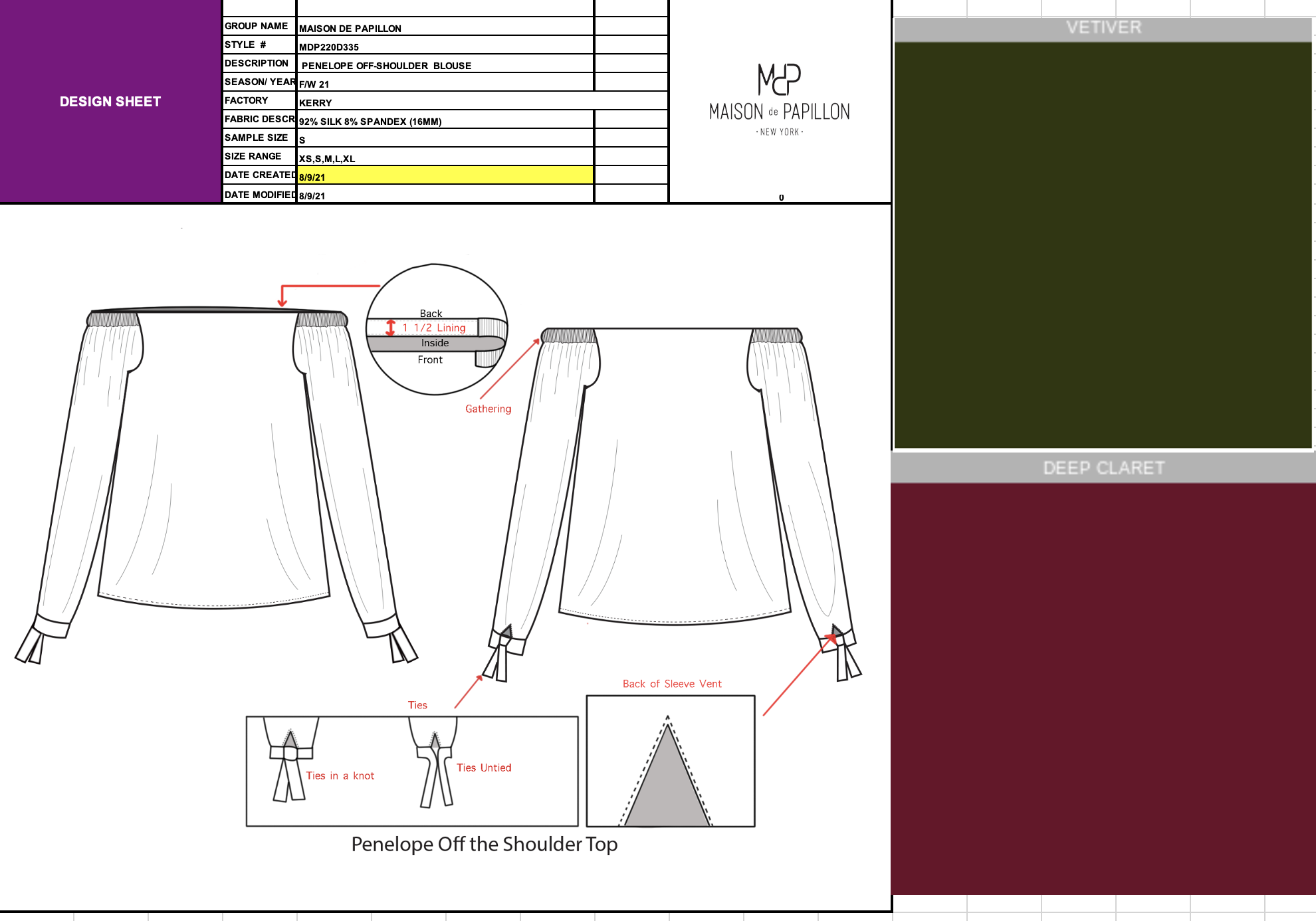Select the circular lining detail callout drawing
This screenshot has height=921, width=1316.
tap(437, 330)
